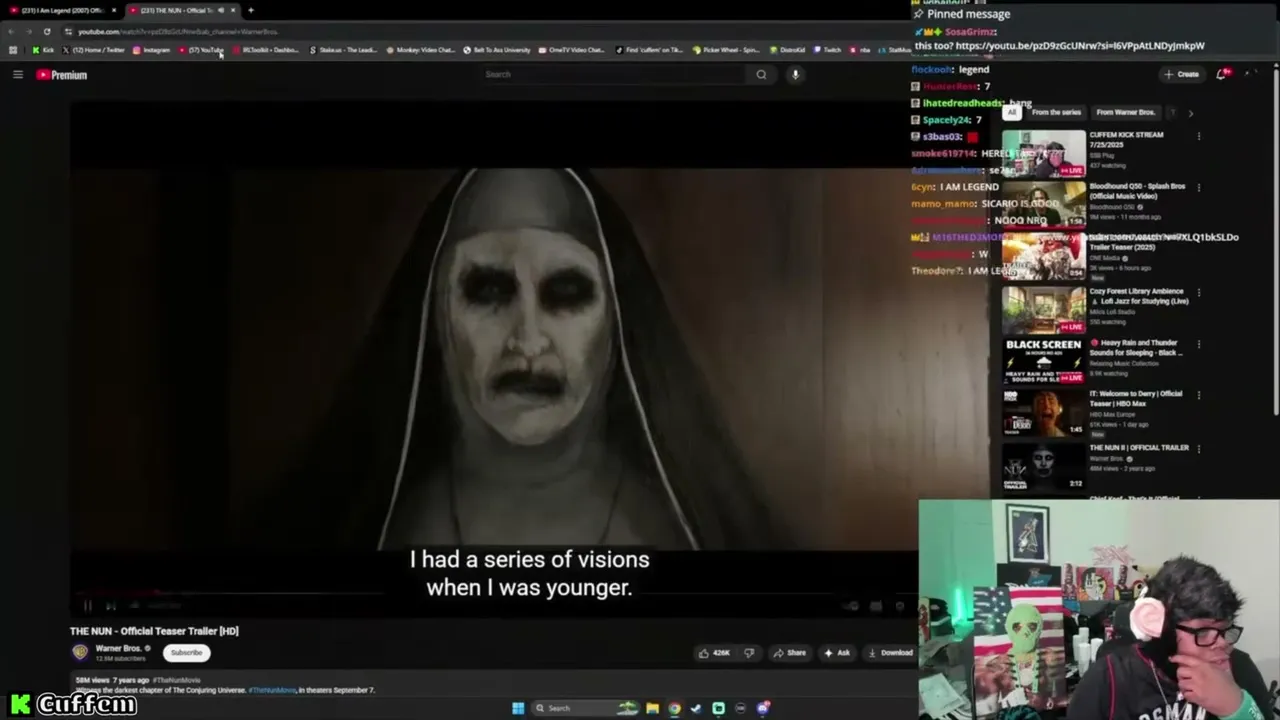Open IT: Welcome to Derry teaser thumbnail
The height and width of the screenshot is (720, 1280).
1043,412
